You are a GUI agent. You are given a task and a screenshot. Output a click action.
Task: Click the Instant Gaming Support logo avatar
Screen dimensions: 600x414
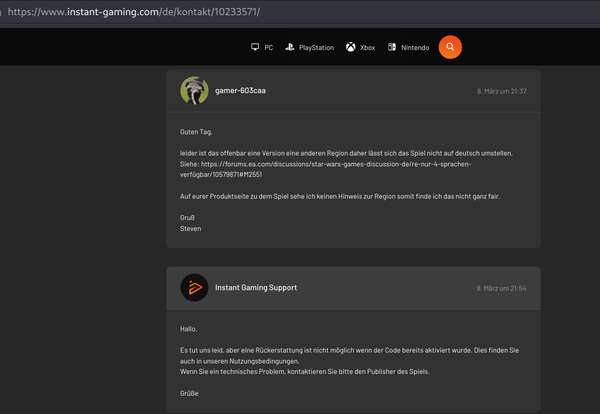pos(194,287)
